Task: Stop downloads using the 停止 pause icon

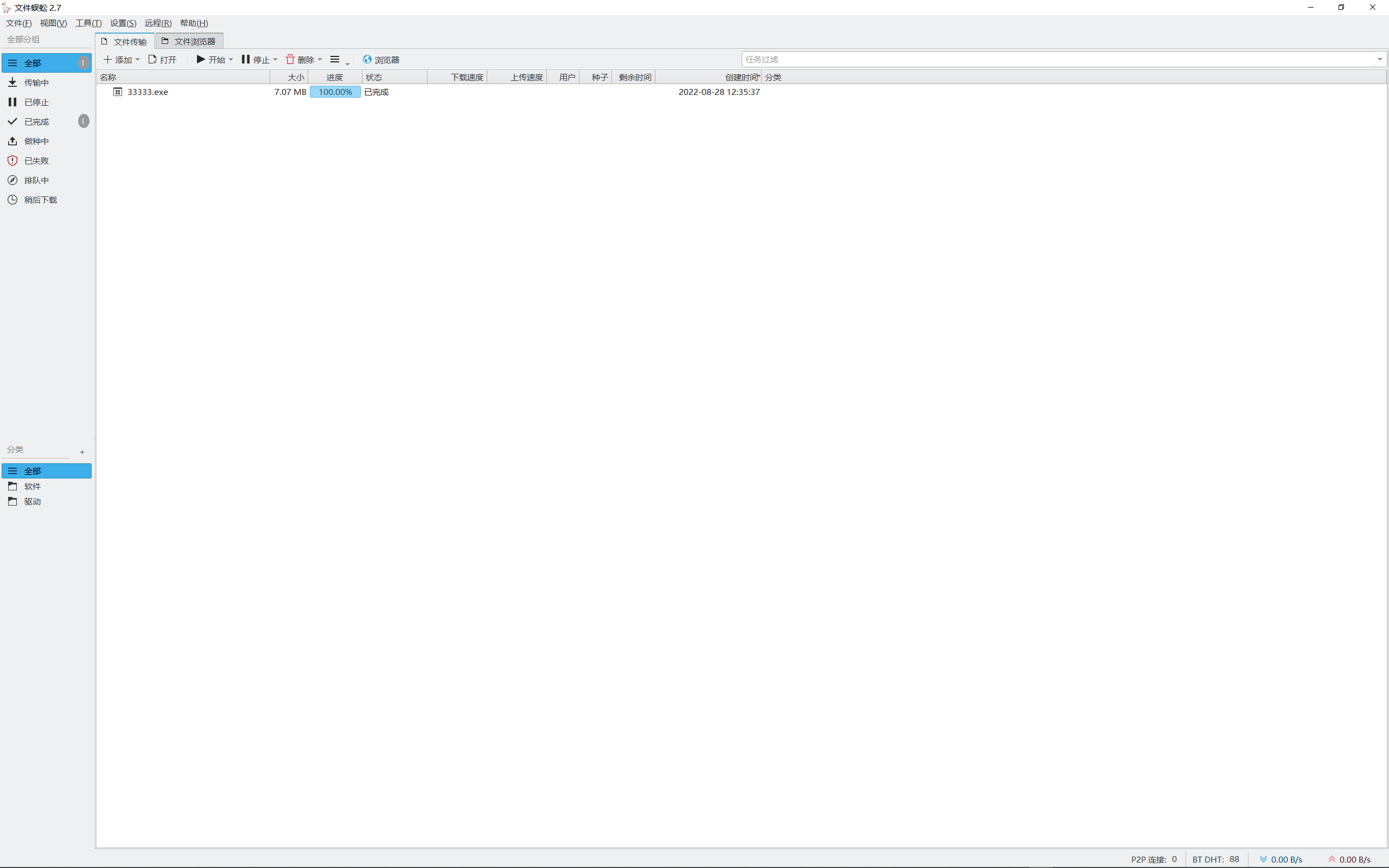Action: click(246, 59)
